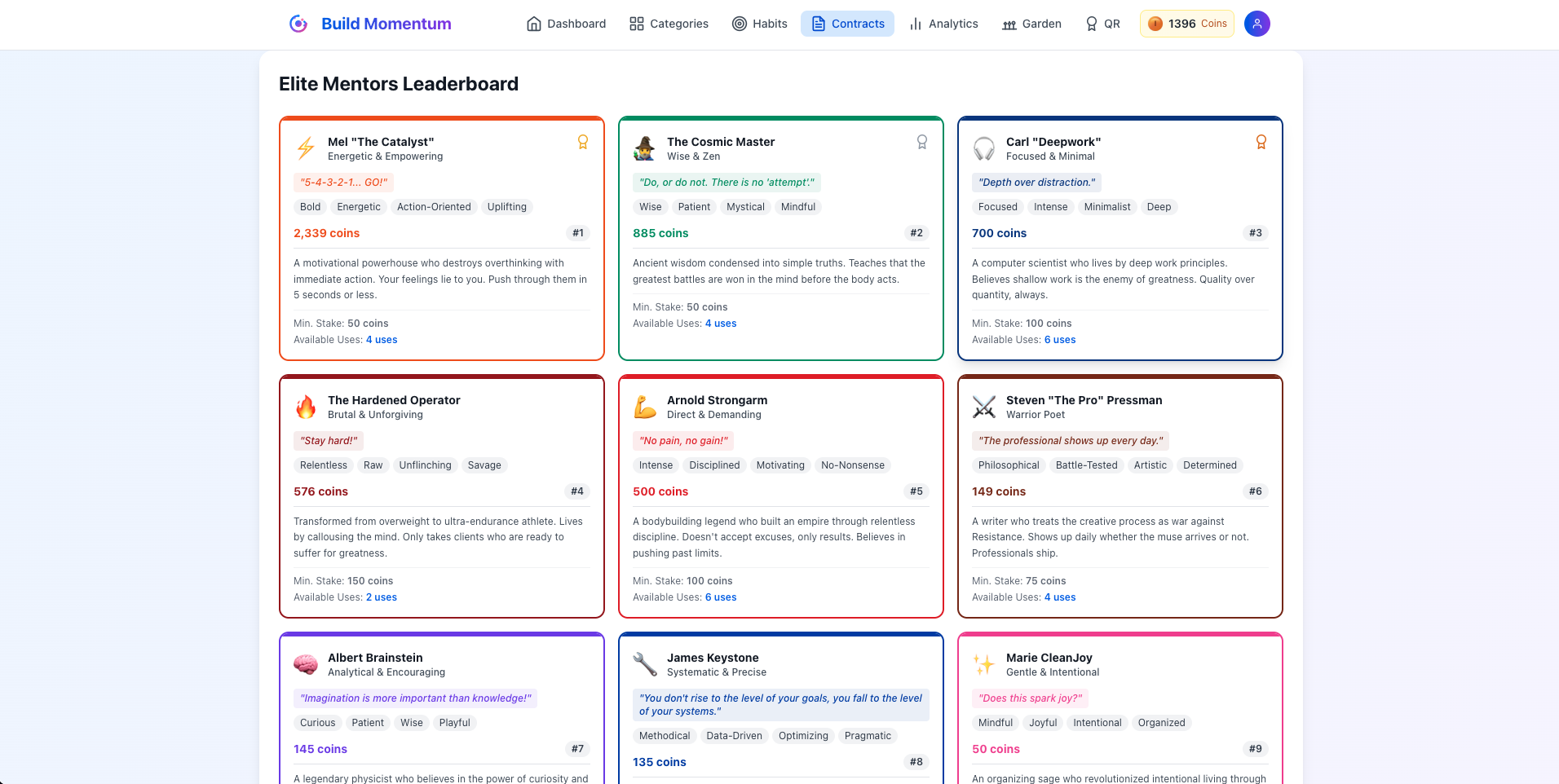Select The Cosmic Master mentor name
The height and width of the screenshot is (784, 1559).
pyautogui.click(x=721, y=142)
